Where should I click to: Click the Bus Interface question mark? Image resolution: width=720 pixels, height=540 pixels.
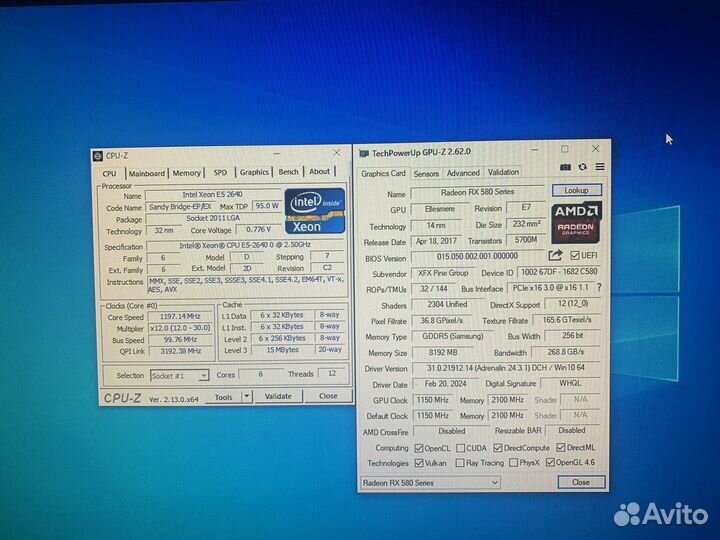click(x=599, y=287)
